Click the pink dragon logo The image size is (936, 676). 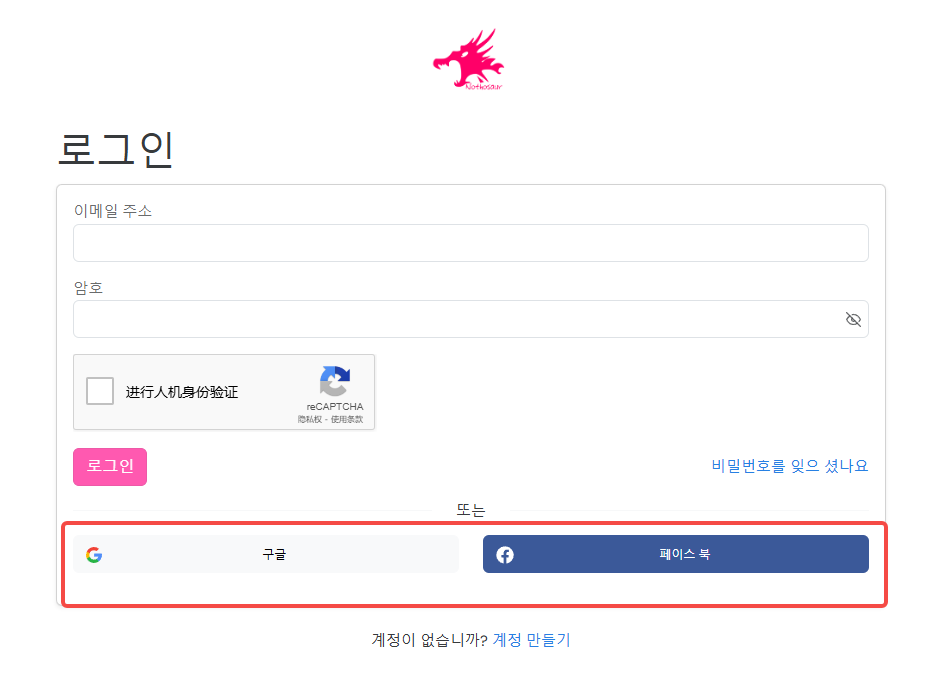click(x=468, y=61)
